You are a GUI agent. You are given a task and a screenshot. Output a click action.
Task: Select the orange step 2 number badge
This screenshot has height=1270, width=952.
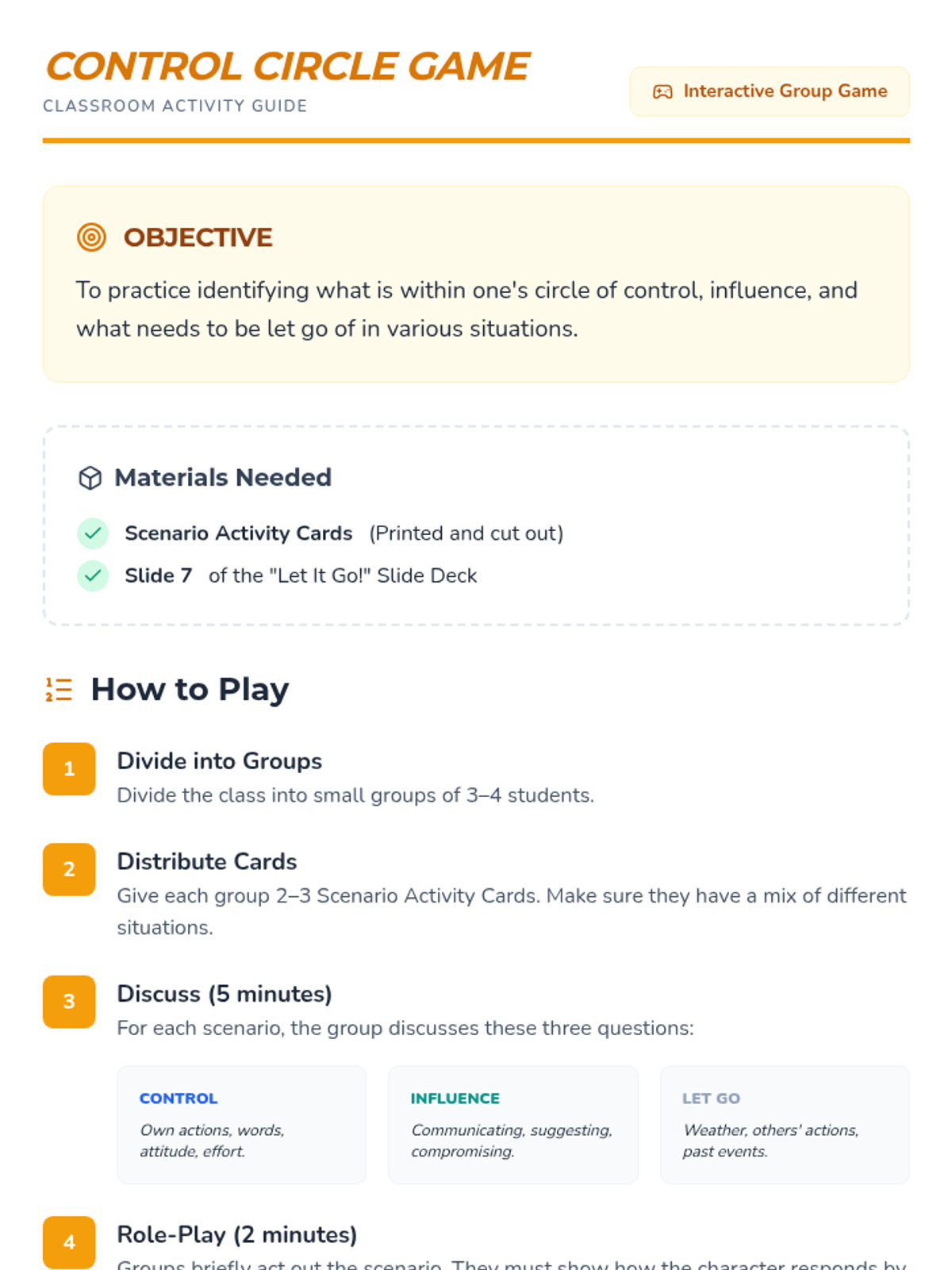tap(69, 870)
